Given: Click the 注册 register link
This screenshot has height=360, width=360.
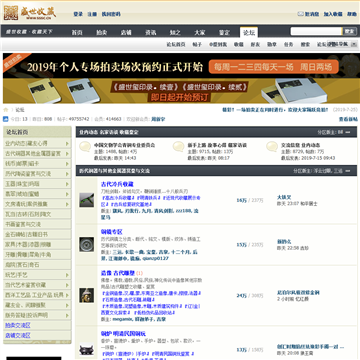Looking at the screenshot, I should [92, 14].
